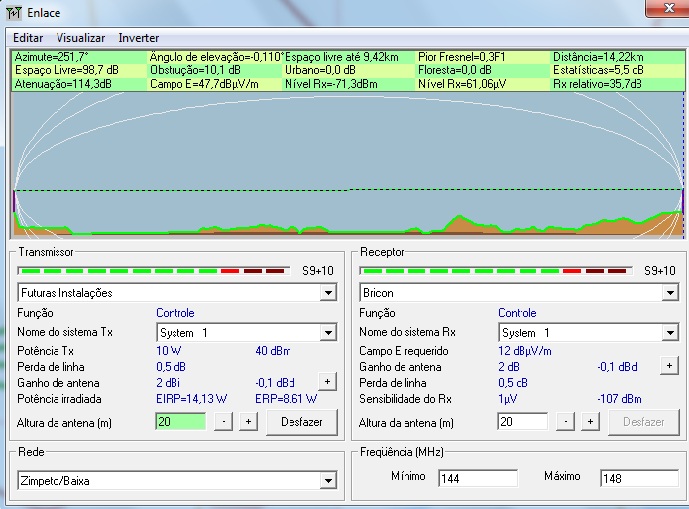
Task: Decrease transmitter antenna height with minus button
Action: click(x=224, y=422)
